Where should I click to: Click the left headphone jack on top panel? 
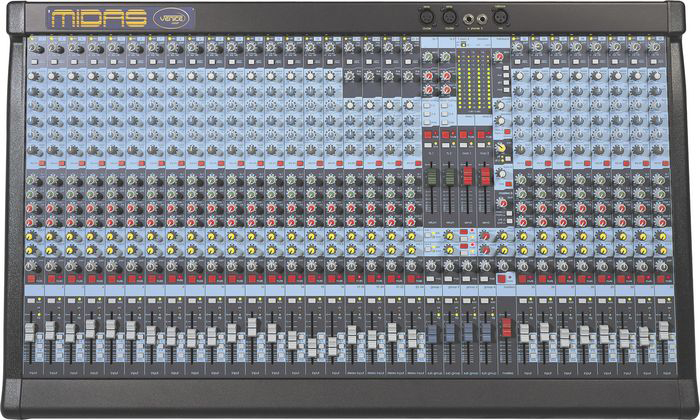tap(470, 19)
